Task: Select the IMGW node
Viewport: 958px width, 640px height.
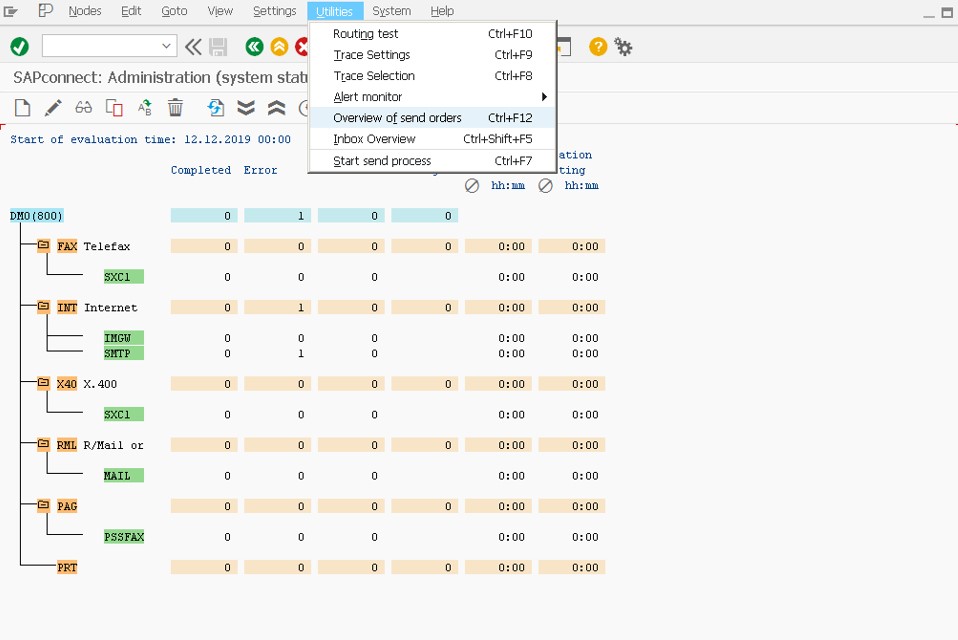Action: click(123, 338)
